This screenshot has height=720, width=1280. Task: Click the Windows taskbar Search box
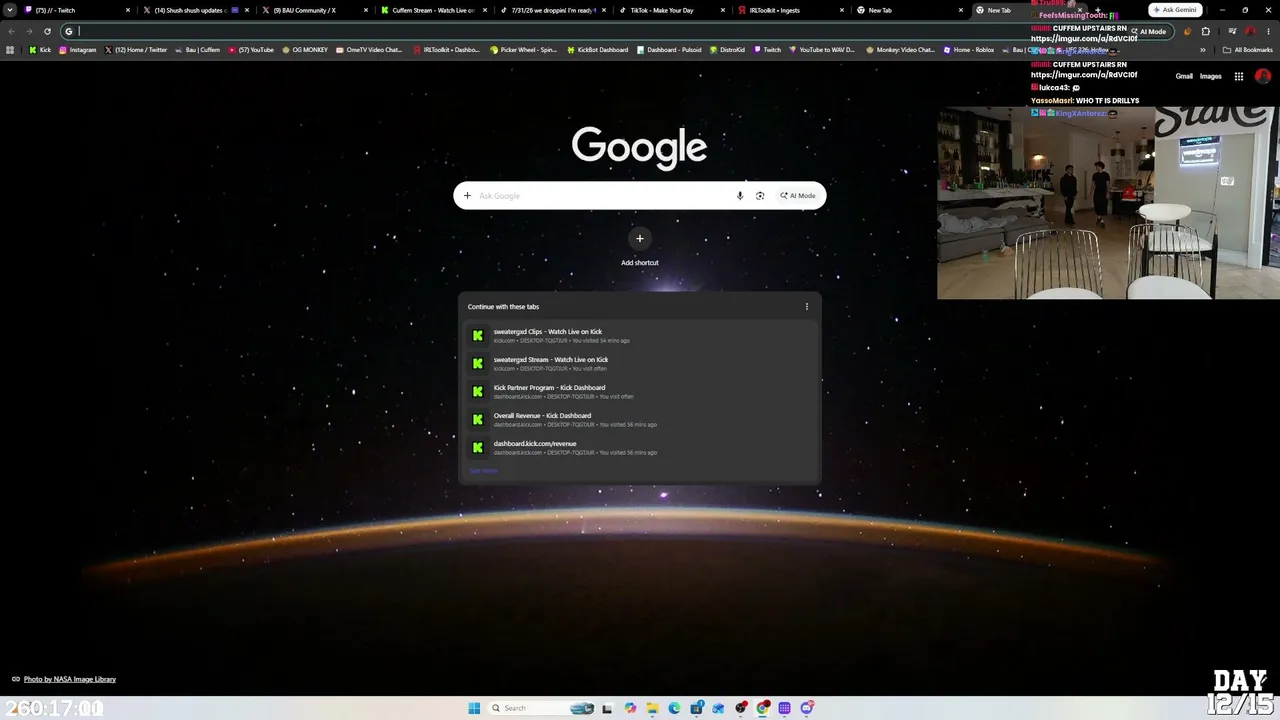[x=541, y=708]
